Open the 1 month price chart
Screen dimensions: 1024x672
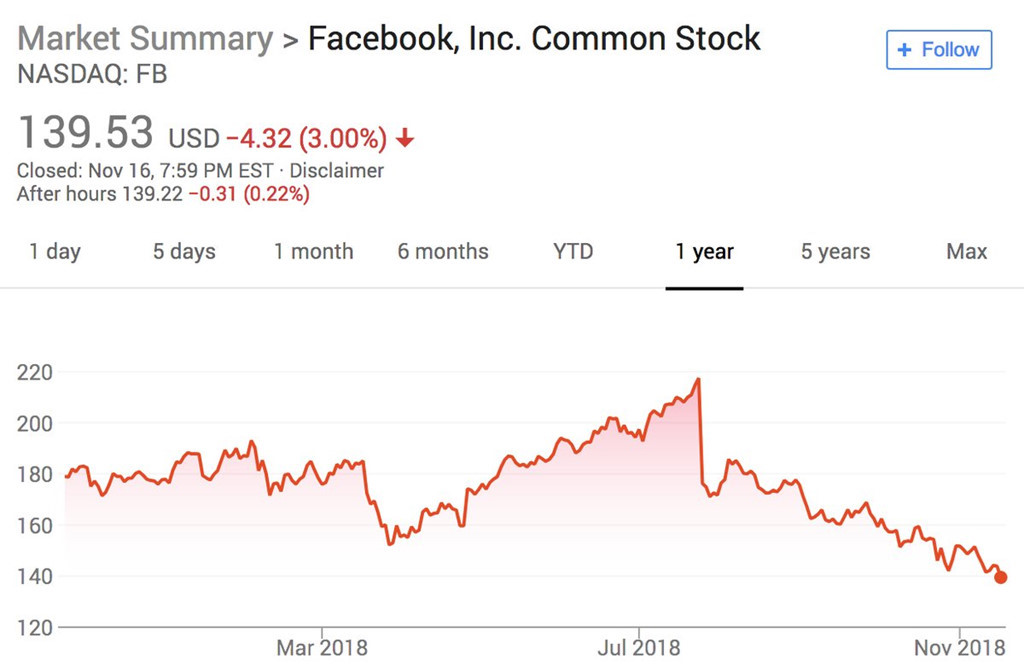pos(313,252)
